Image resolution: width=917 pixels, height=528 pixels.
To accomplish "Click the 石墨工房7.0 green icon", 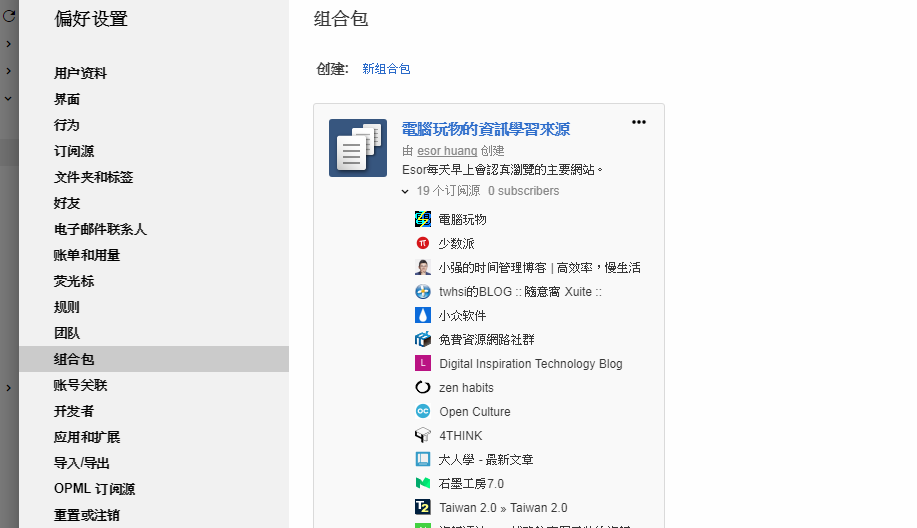I will coord(423,483).
